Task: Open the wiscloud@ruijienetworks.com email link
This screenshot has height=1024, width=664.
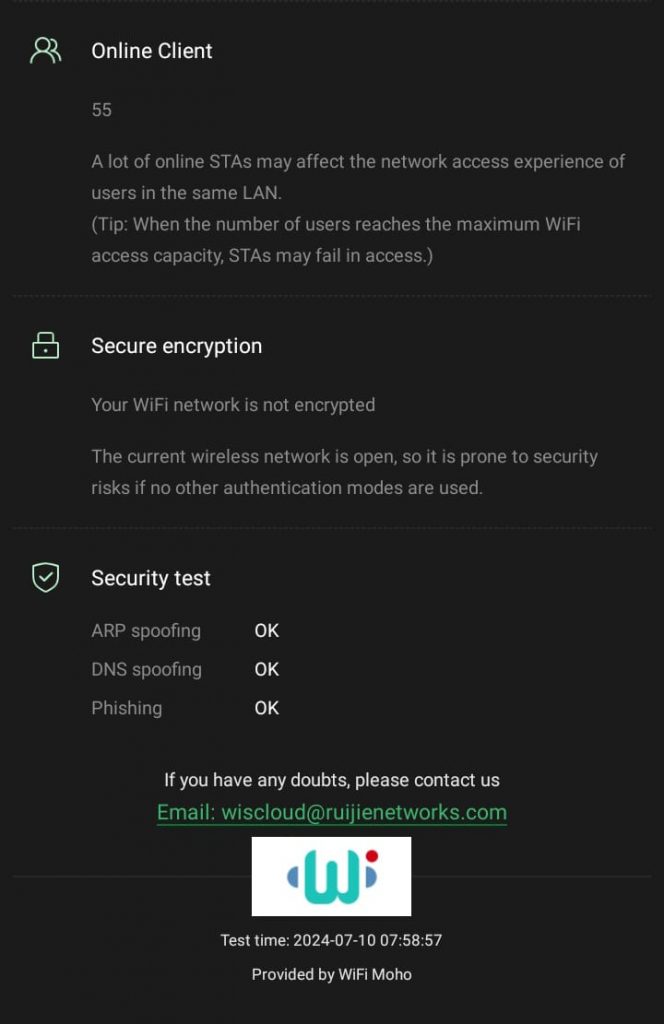Action: 331,812
